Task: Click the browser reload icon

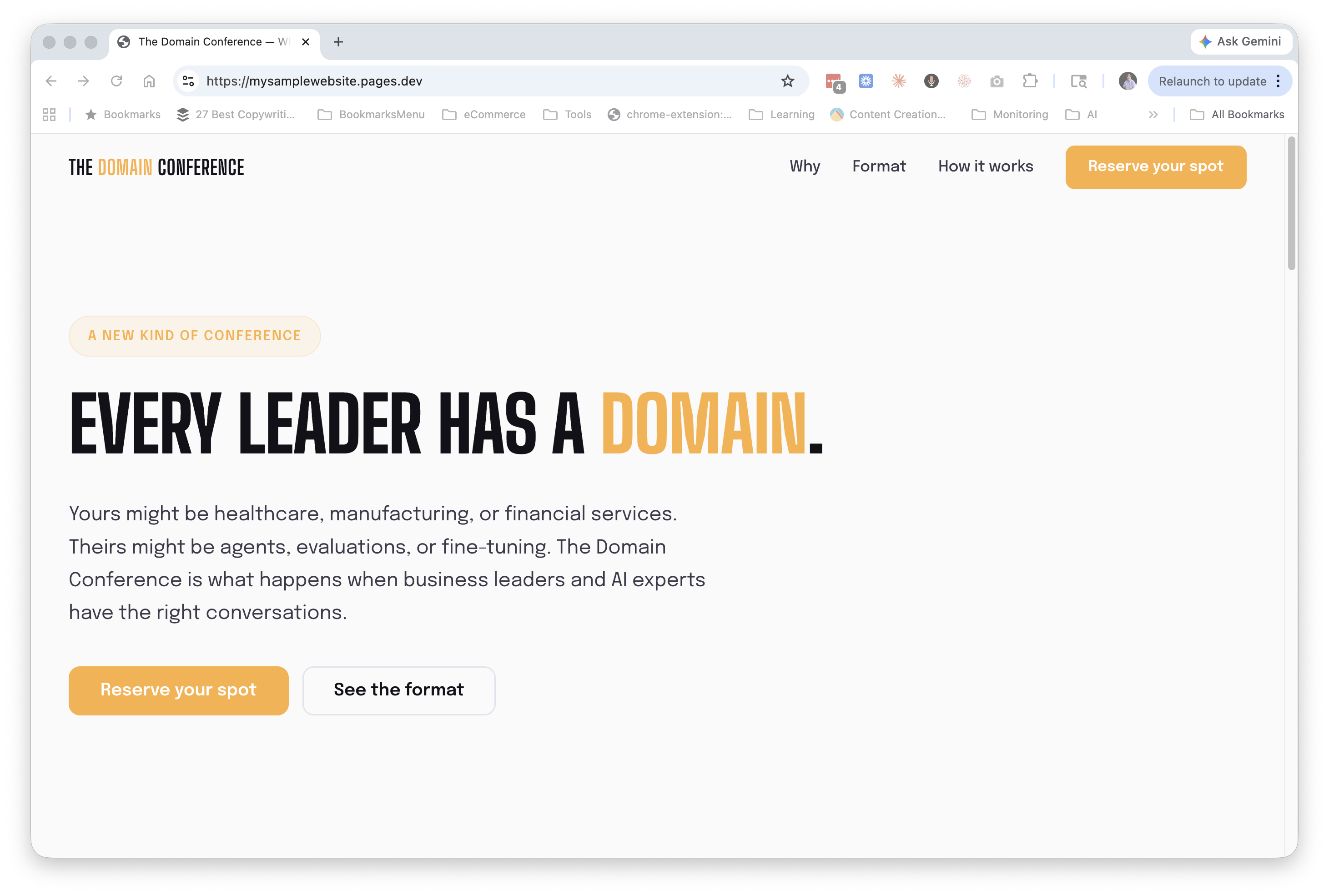Action: point(116,81)
